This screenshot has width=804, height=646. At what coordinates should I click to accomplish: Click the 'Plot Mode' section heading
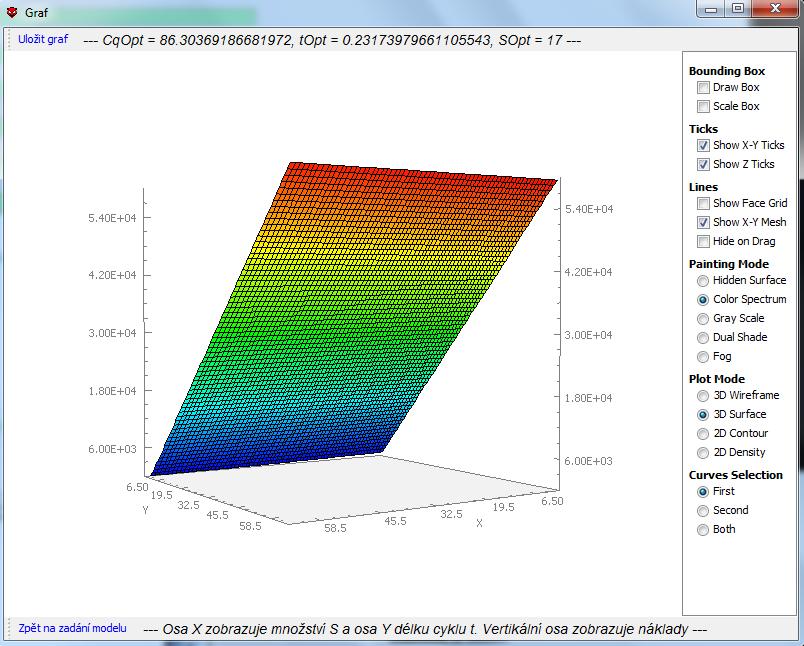(716, 379)
